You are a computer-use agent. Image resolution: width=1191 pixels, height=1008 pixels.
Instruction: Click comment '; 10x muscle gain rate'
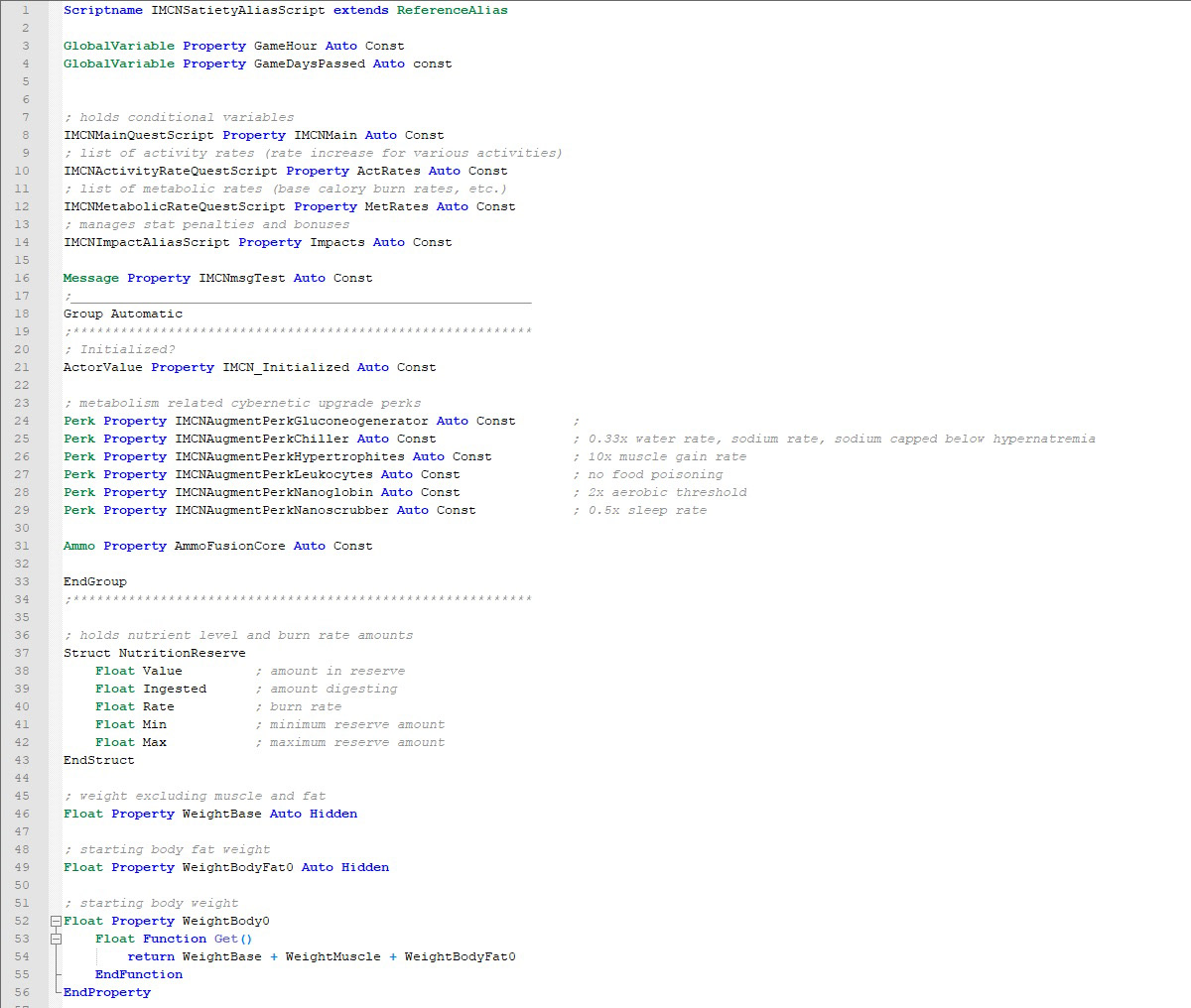tap(659, 456)
